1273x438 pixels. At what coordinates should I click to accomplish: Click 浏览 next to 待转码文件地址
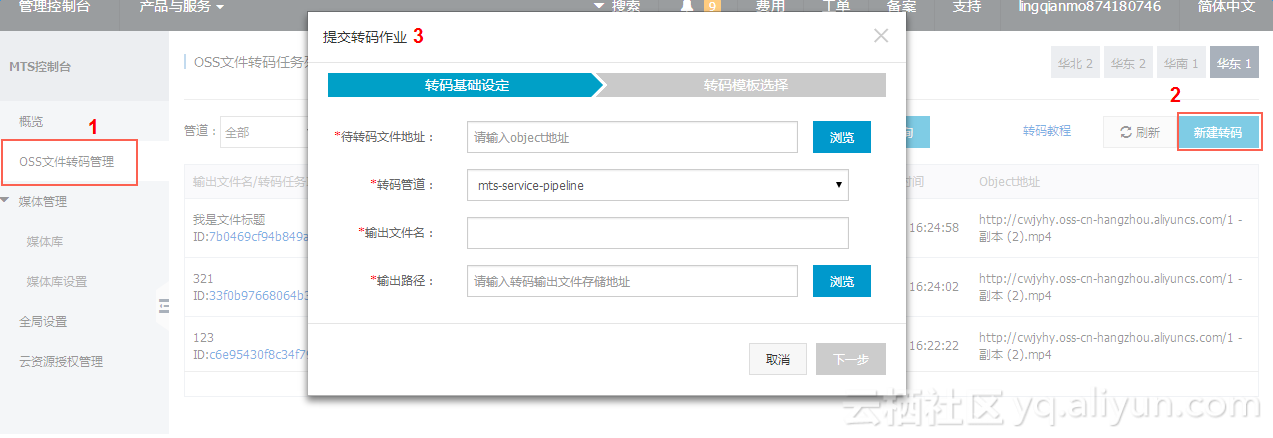(x=842, y=137)
